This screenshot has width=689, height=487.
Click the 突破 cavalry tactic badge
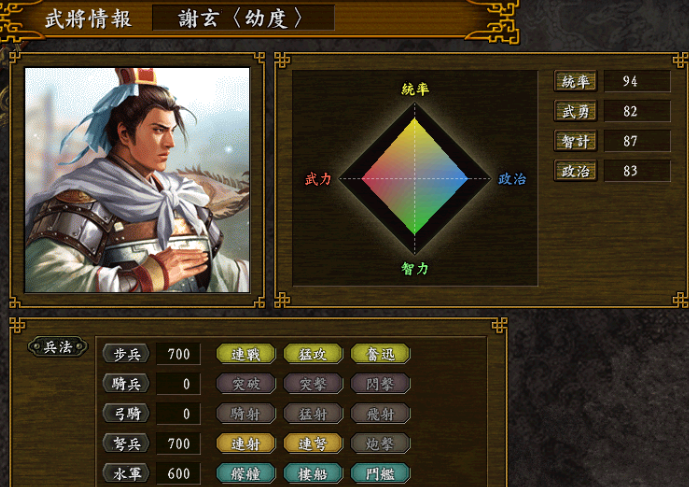coord(246,384)
